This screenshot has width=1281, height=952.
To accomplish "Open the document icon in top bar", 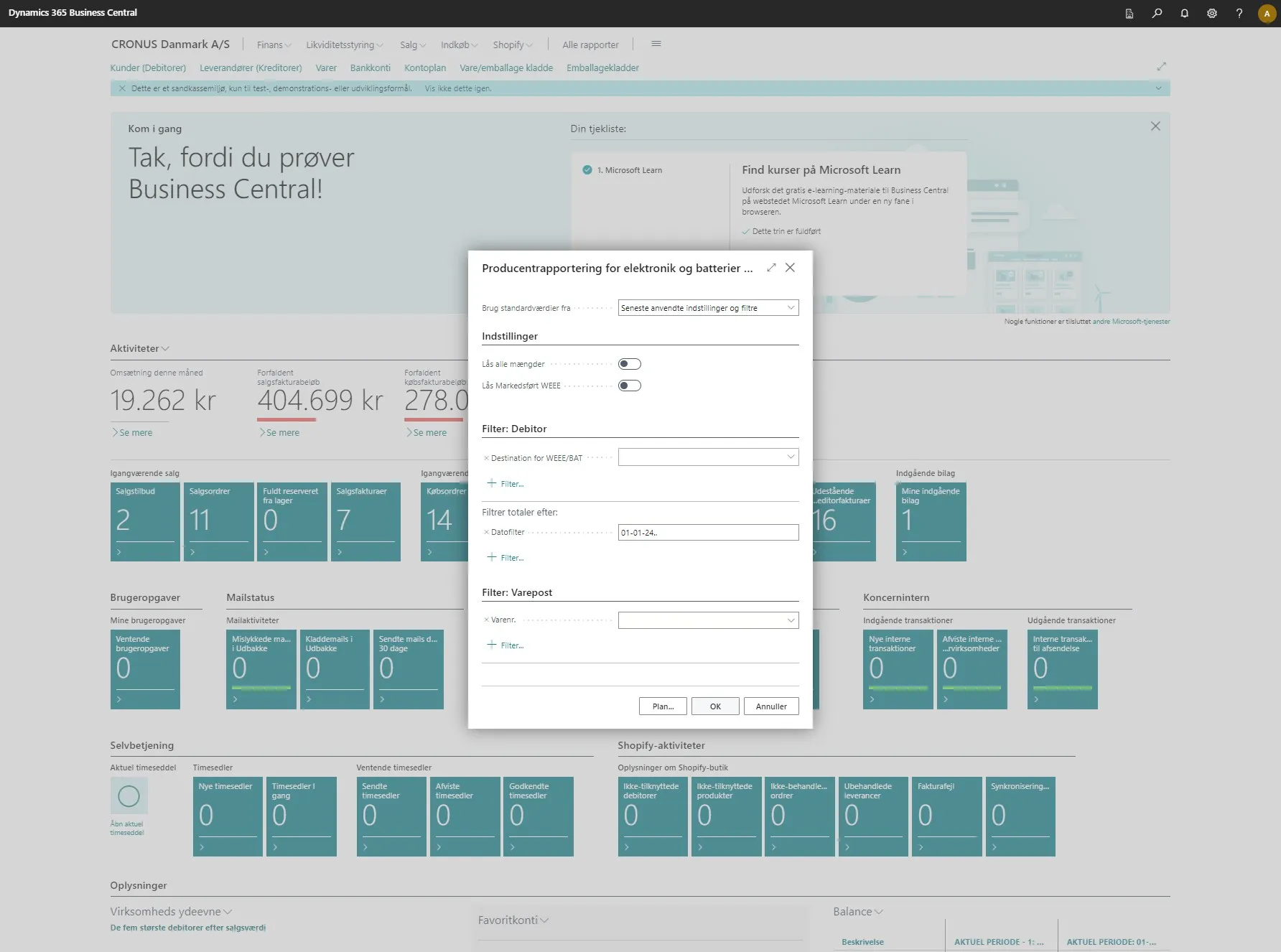I will pyautogui.click(x=1129, y=13).
